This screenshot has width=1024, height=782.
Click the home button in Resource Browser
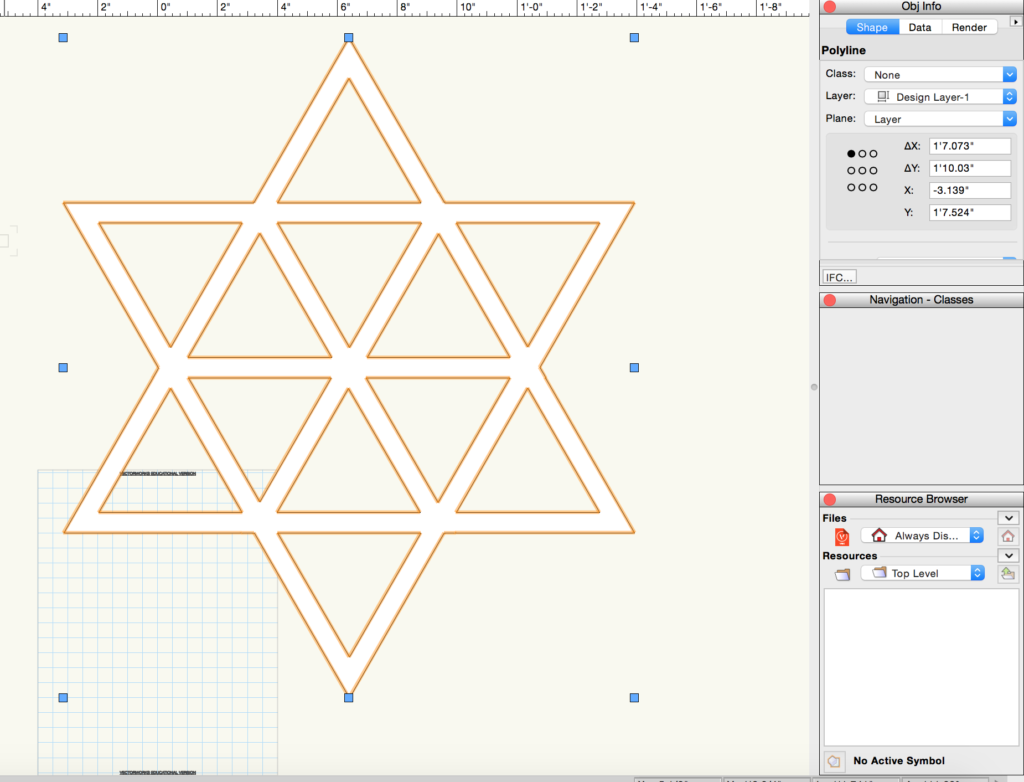pyautogui.click(x=1008, y=536)
